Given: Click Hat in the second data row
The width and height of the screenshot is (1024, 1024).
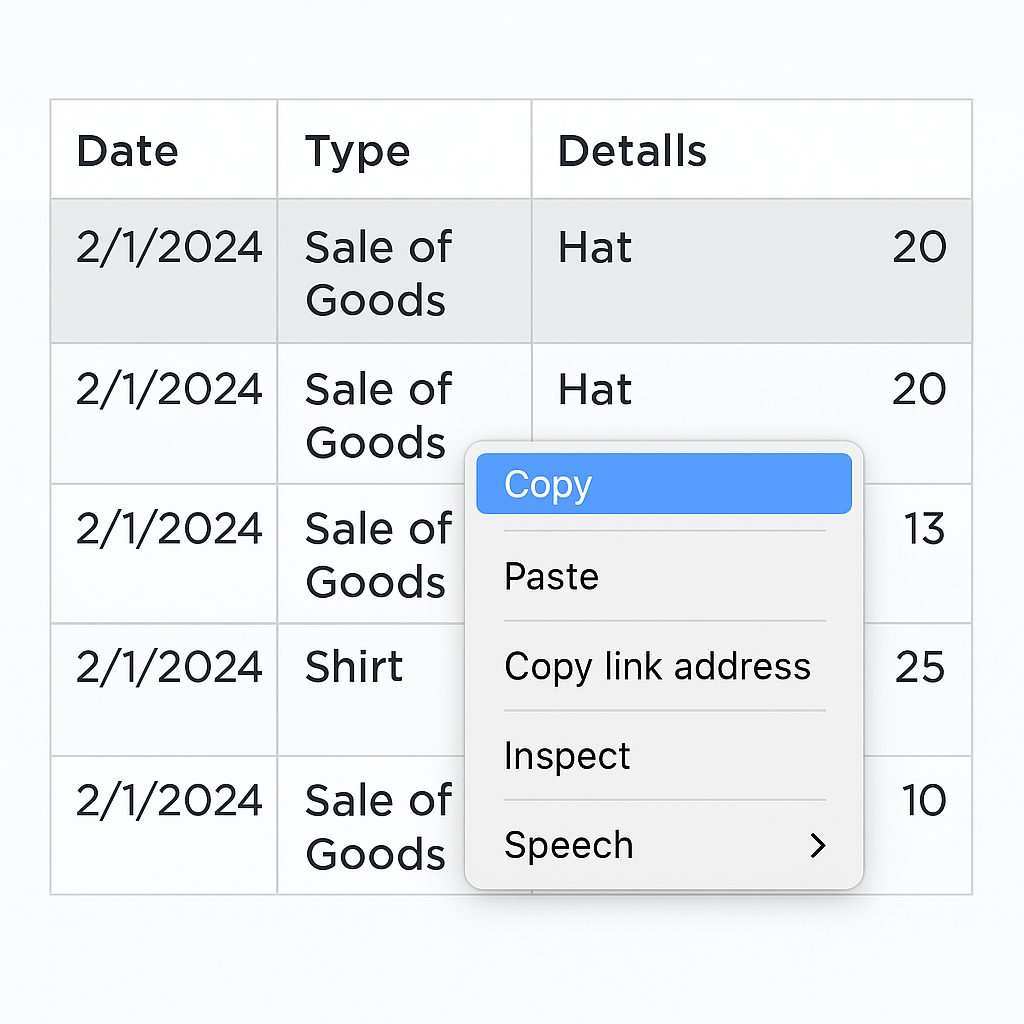Looking at the screenshot, I should click(595, 390).
